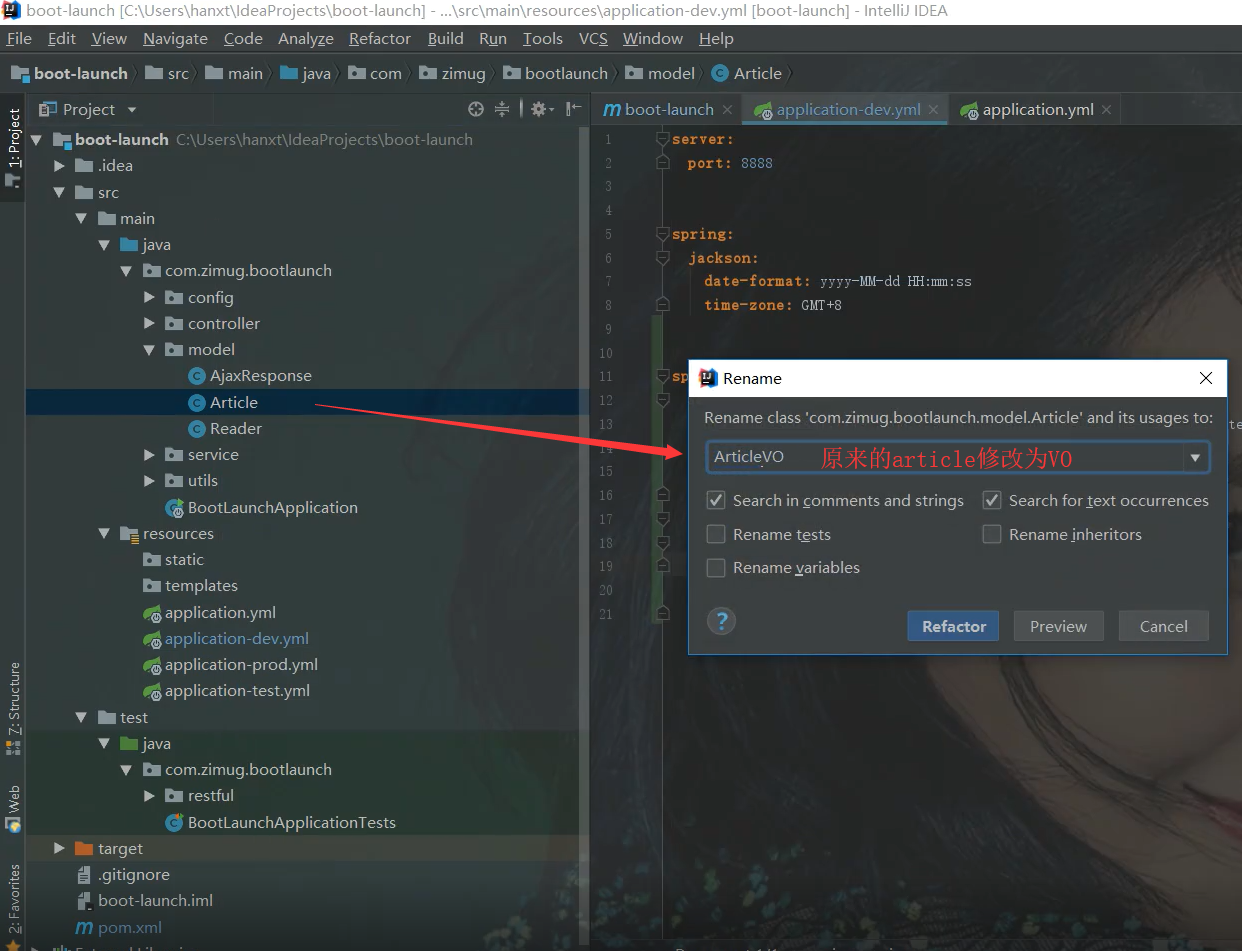This screenshot has width=1242, height=951.
Task: Open the rename history dropdown arrow
Action: [x=1195, y=458]
